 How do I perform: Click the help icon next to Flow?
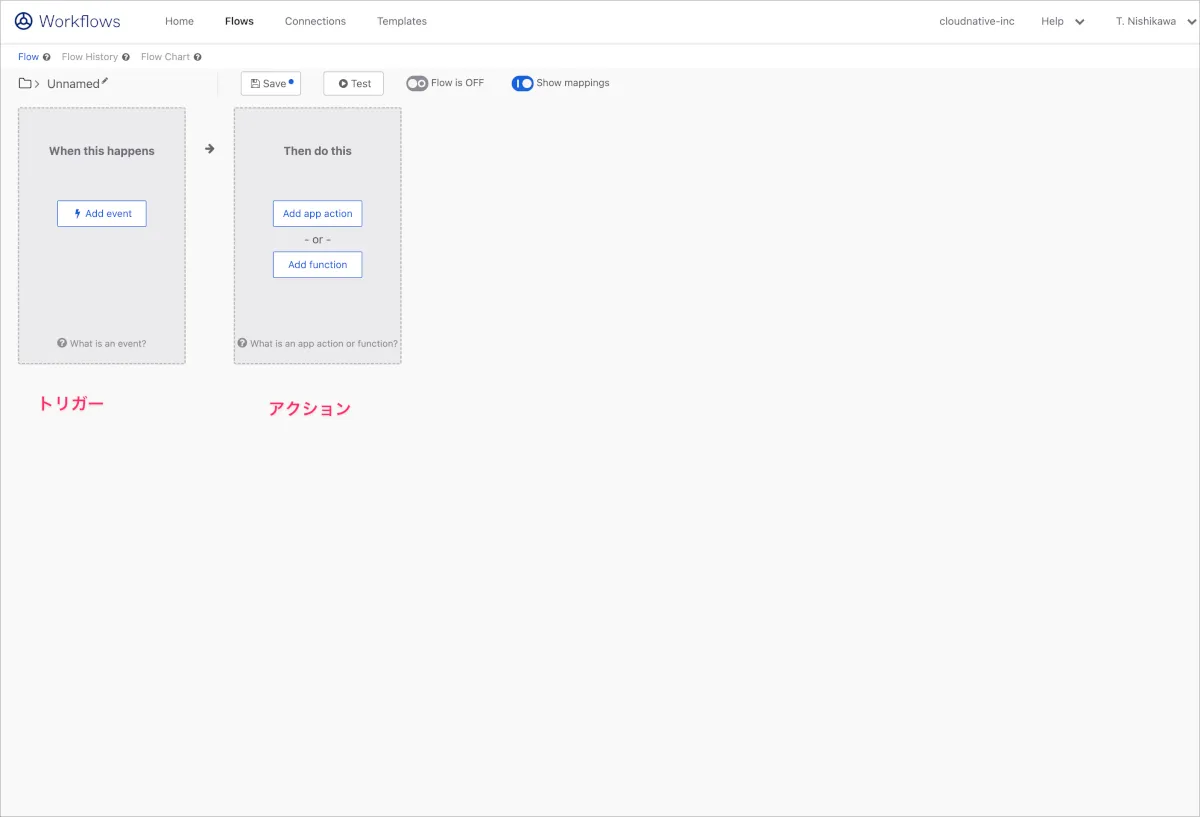click(x=47, y=57)
